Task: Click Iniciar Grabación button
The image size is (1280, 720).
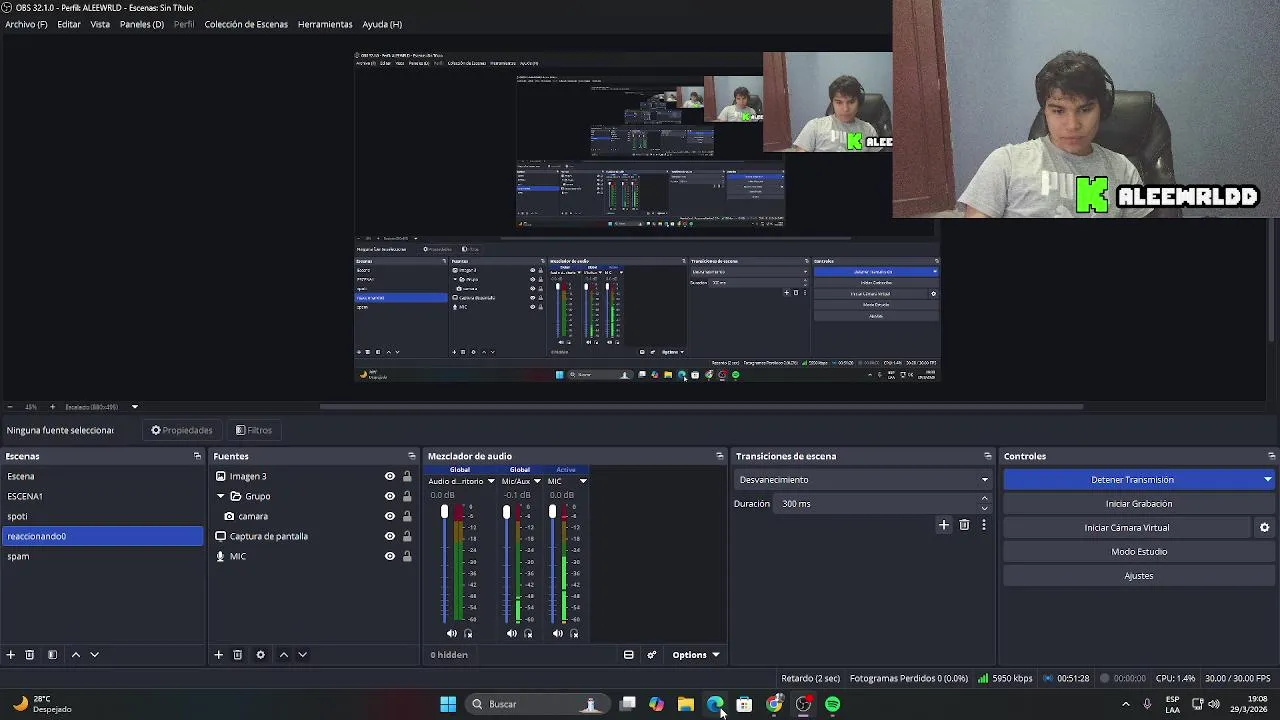Action: [x=1139, y=504]
